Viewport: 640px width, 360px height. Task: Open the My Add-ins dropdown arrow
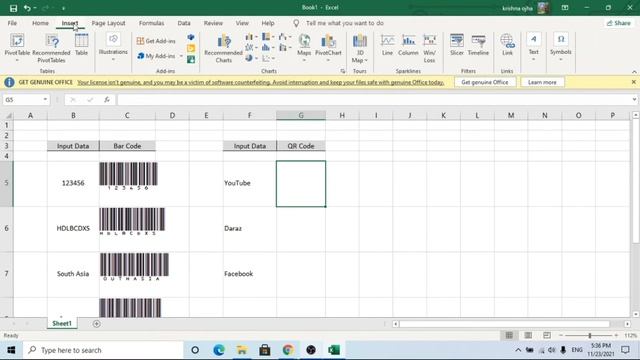(181, 56)
